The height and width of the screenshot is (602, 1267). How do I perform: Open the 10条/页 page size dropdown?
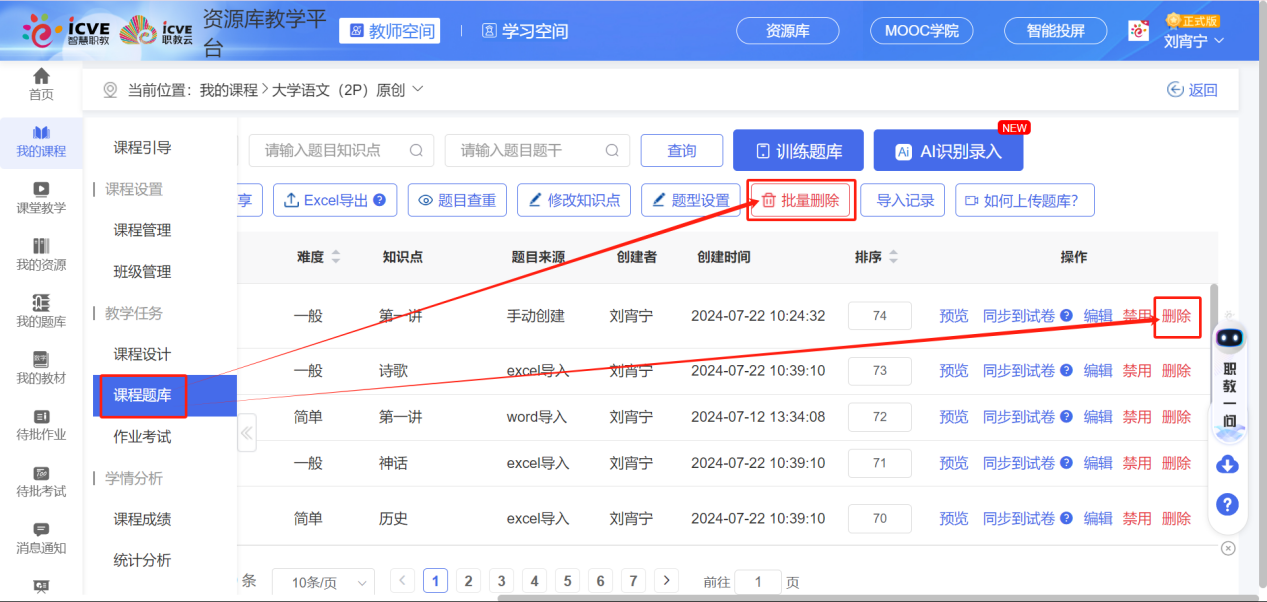click(329, 582)
